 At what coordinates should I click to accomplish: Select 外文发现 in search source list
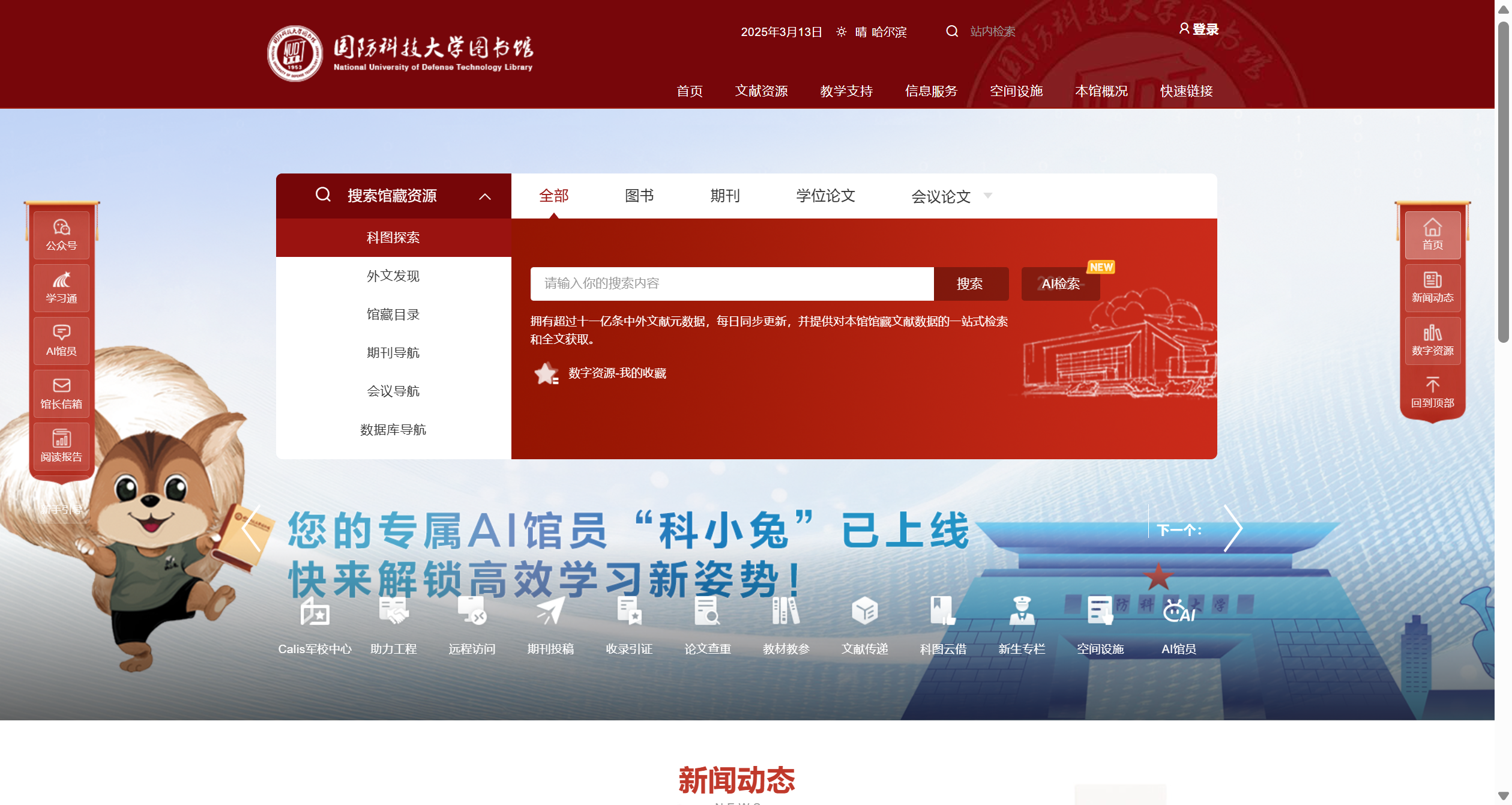point(393,276)
